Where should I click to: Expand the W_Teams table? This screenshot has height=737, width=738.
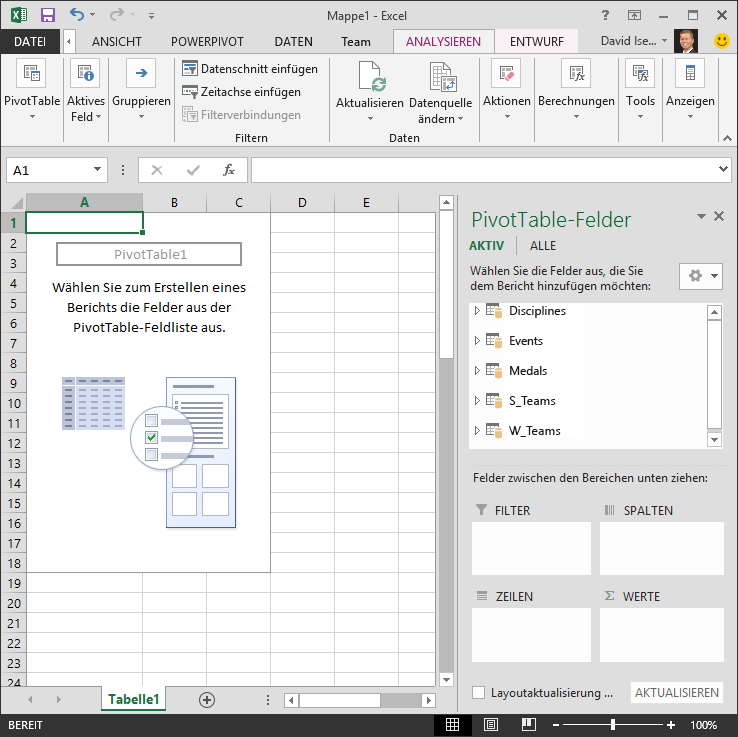(x=477, y=430)
